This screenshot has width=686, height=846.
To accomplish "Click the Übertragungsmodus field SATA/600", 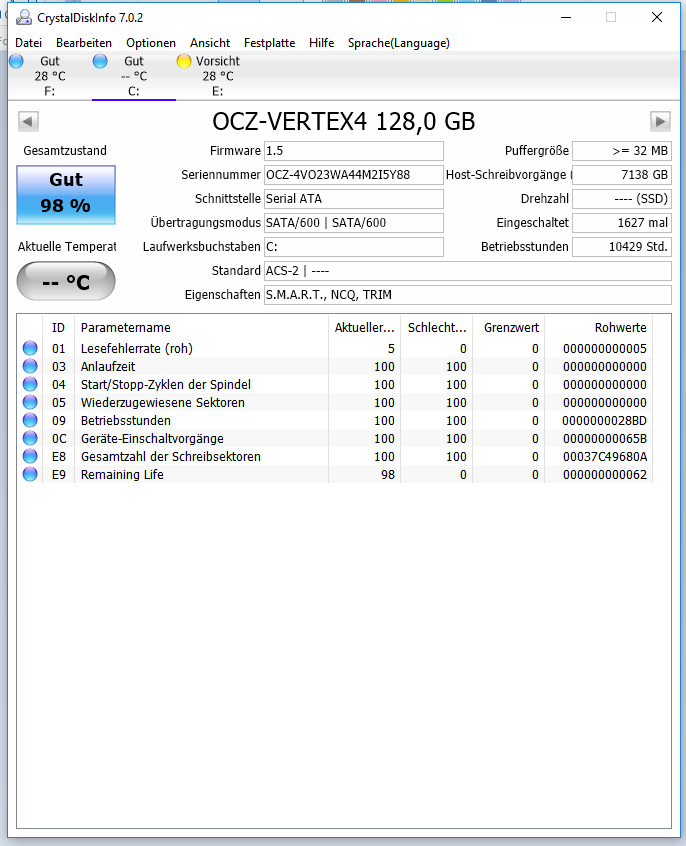I will click(x=354, y=223).
